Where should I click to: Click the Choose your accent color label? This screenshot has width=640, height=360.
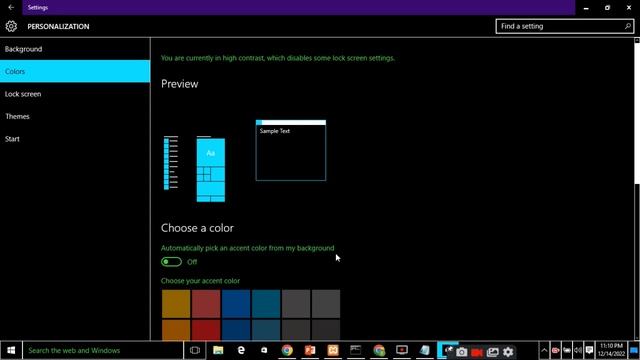click(200, 281)
